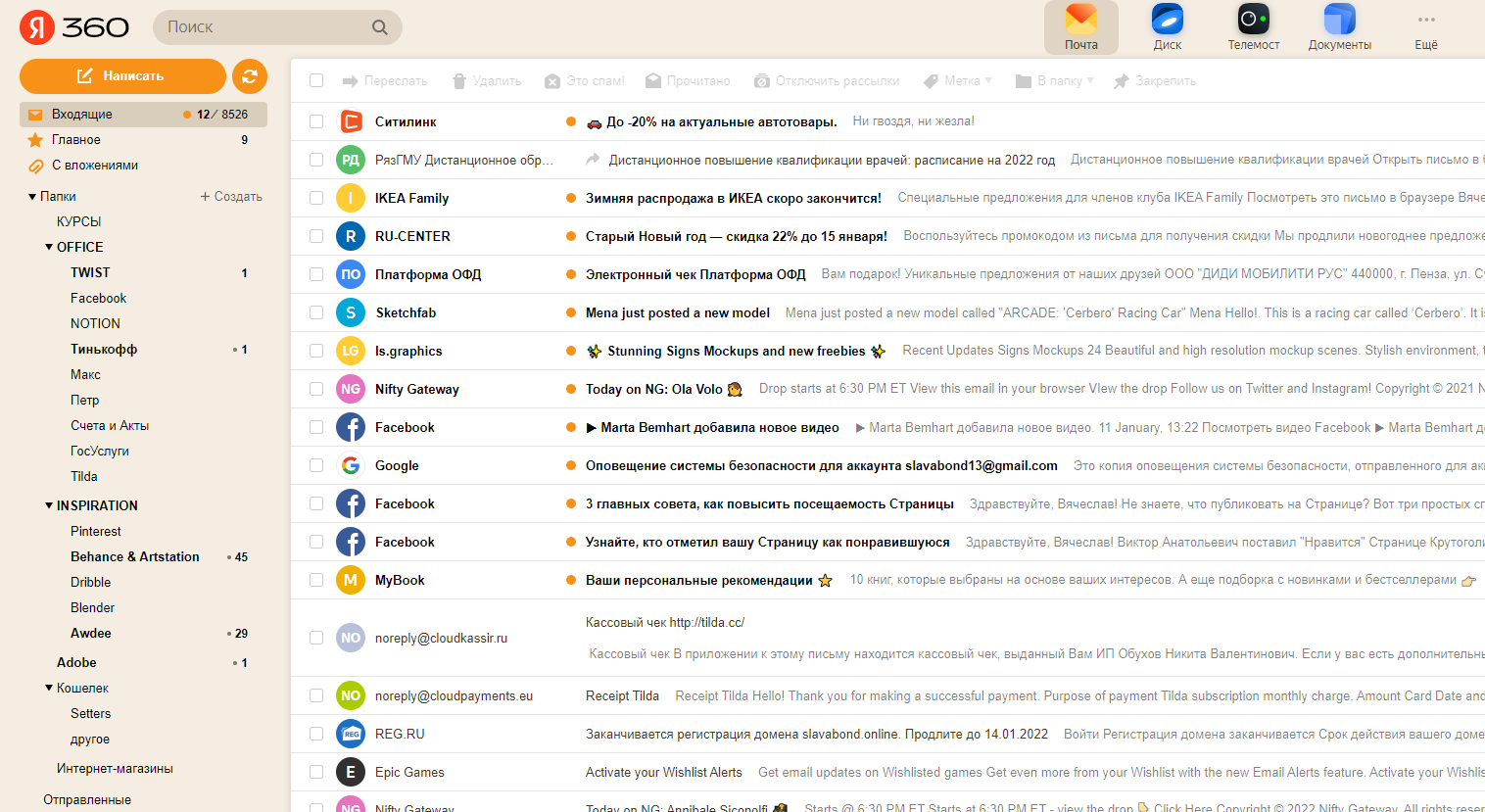Check the Ситилинк email checkbox
This screenshot has width=1485, height=812.
click(316, 121)
